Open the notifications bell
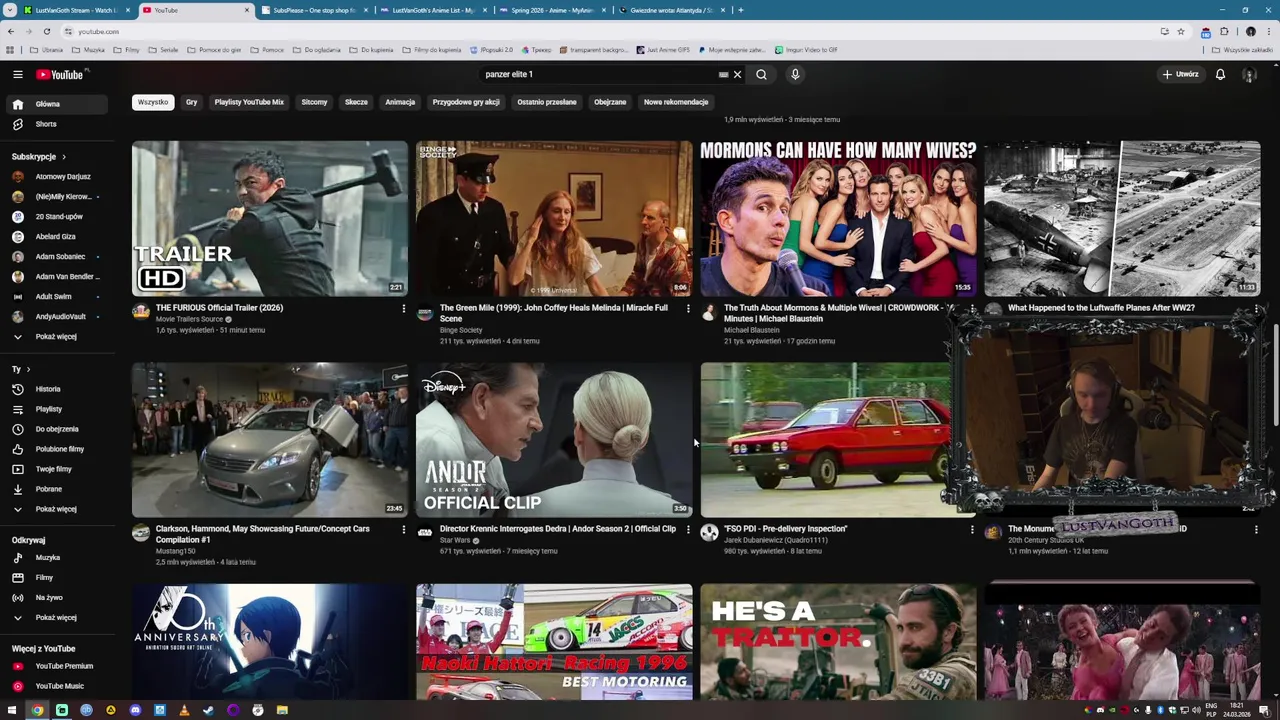Viewport: 1280px width, 720px height. [1220, 74]
